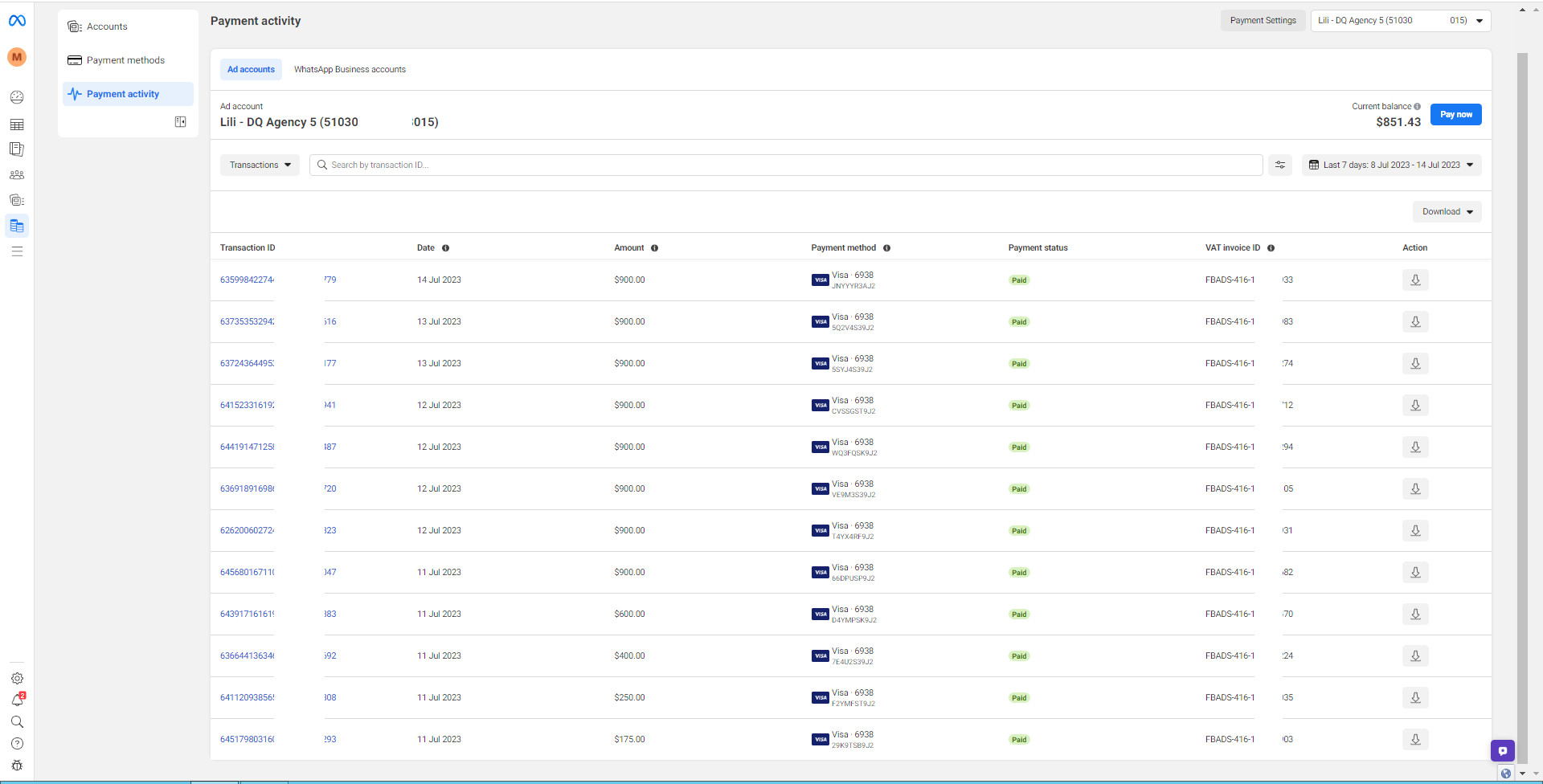The width and height of the screenshot is (1543, 784).
Task: Switch to the Ad accounts tab
Action: tap(251, 69)
